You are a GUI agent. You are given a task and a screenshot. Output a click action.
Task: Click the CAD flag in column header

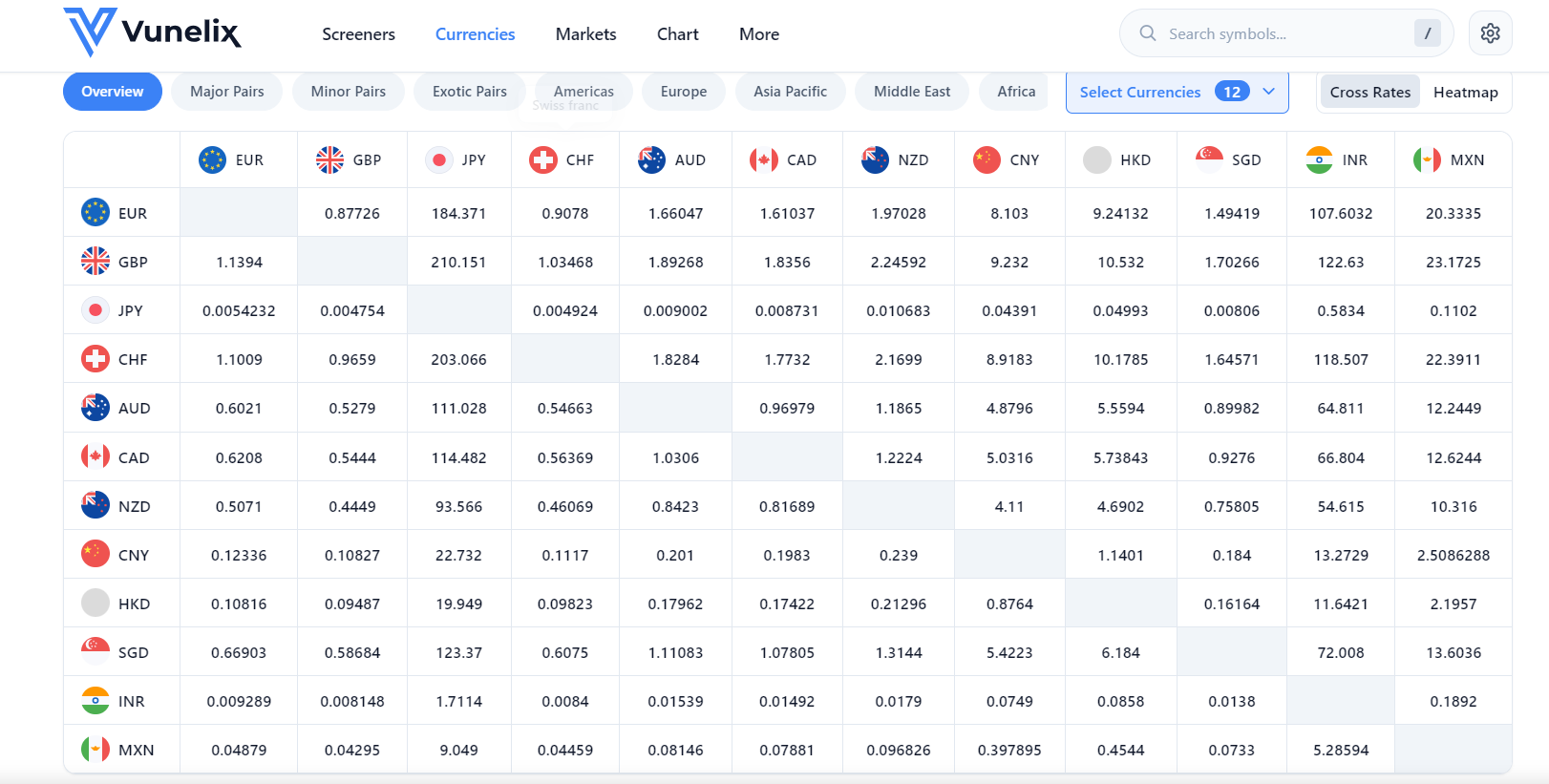point(763,159)
